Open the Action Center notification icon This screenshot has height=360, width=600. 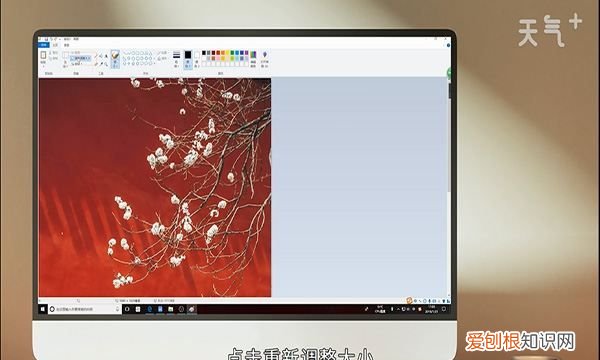point(444,309)
